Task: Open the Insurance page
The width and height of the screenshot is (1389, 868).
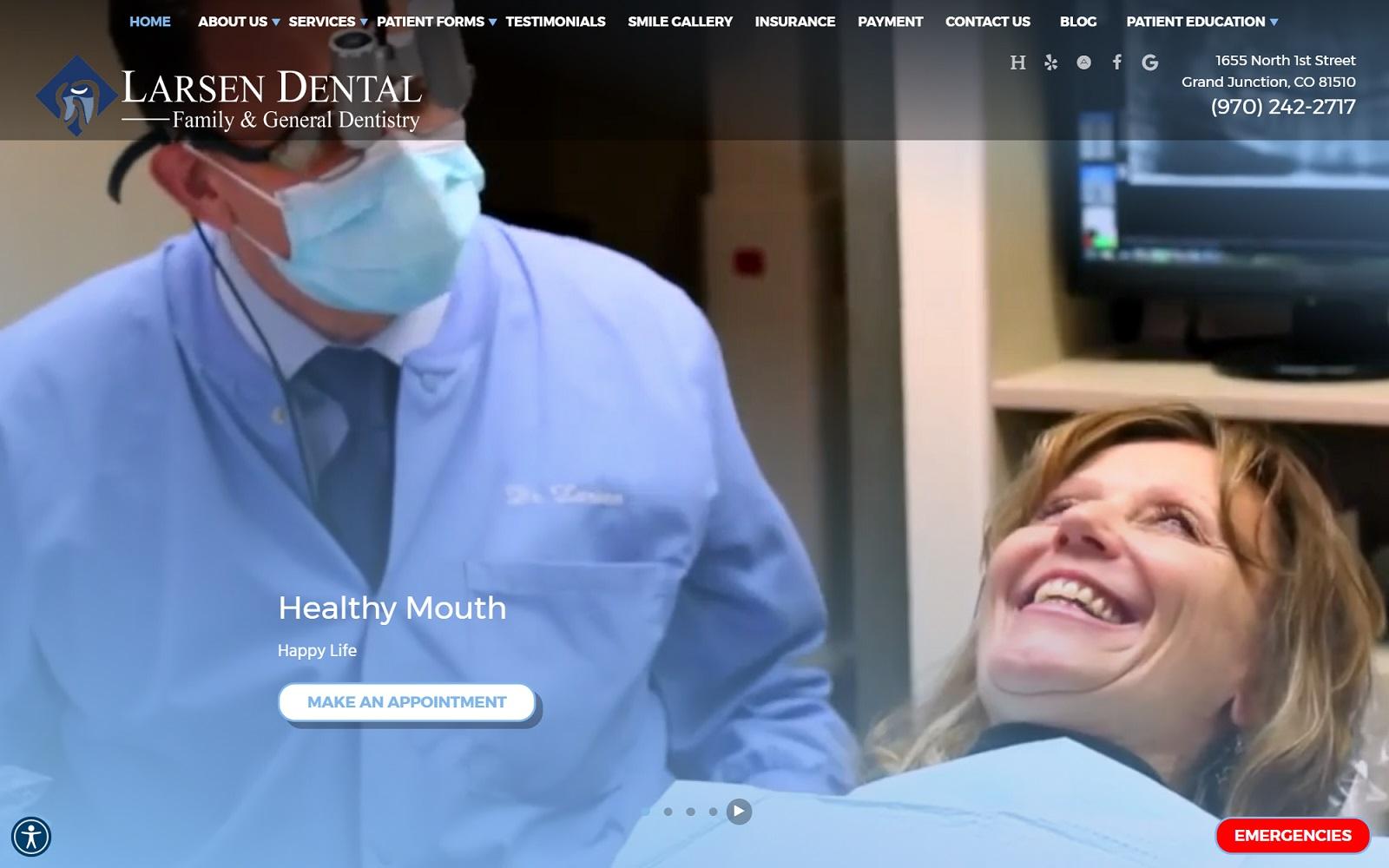Action: pos(795,22)
